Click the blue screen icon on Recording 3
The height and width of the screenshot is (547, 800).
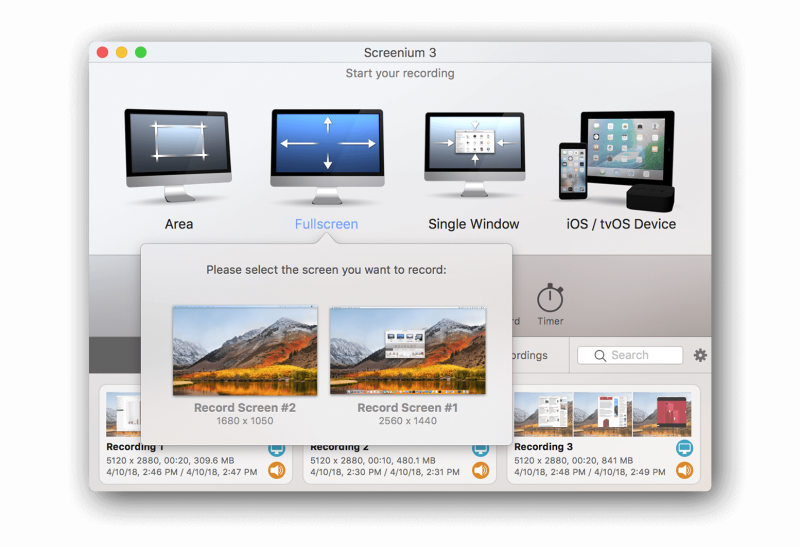click(684, 448)
